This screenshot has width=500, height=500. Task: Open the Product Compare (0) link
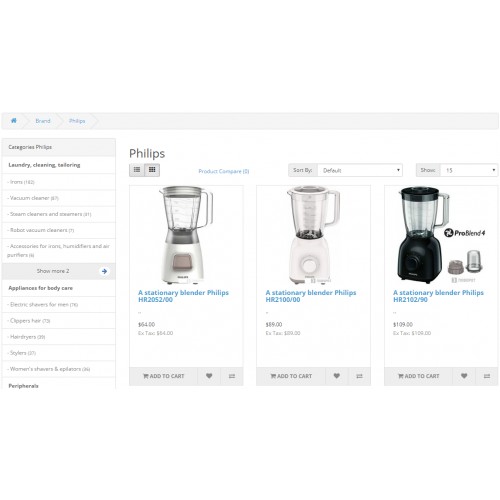click(x=224, y=171)
